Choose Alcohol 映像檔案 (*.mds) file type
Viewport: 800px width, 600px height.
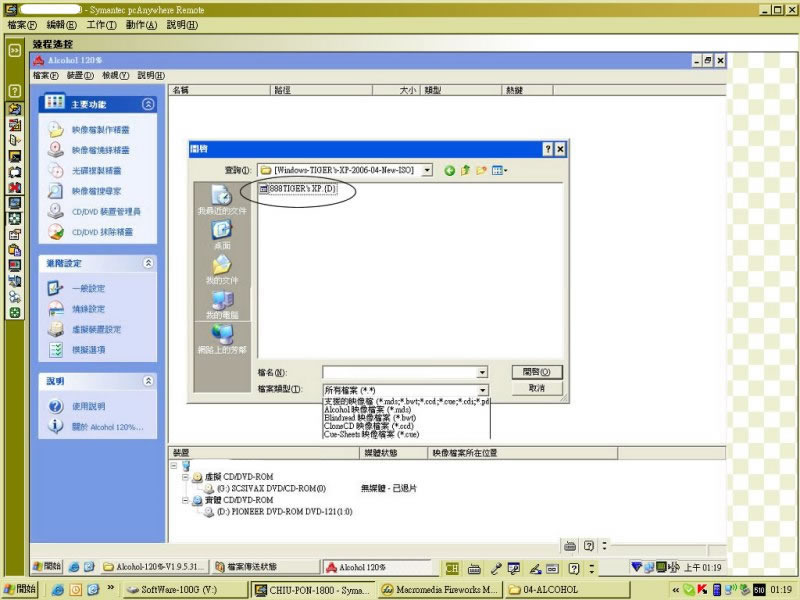coord(367,410)
